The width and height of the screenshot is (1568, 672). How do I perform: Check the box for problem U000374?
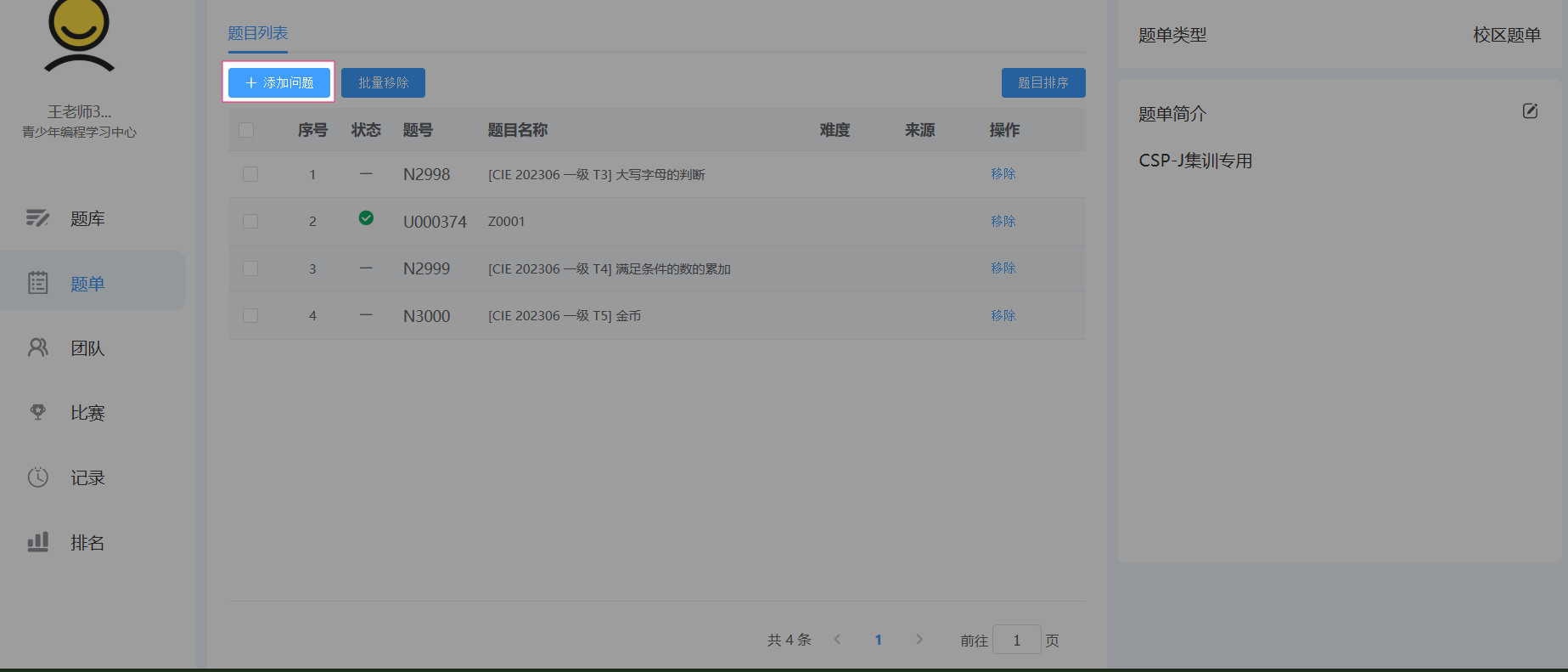coord(250,221)
